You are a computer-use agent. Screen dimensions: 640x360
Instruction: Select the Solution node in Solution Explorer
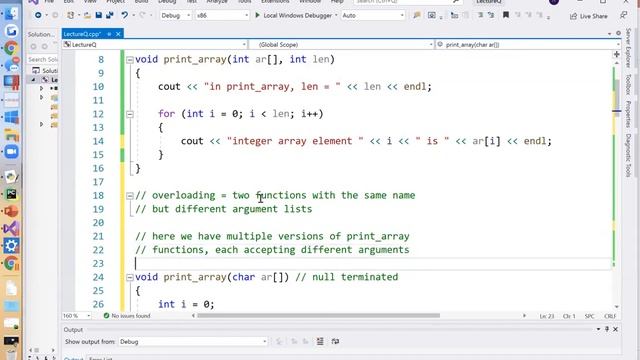click(45, 71)
